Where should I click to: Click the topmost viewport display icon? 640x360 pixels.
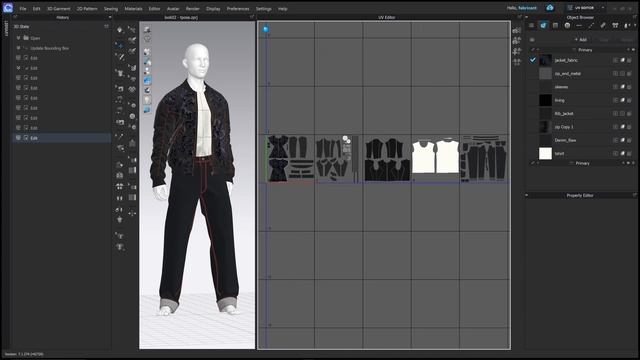pos(147,30)
